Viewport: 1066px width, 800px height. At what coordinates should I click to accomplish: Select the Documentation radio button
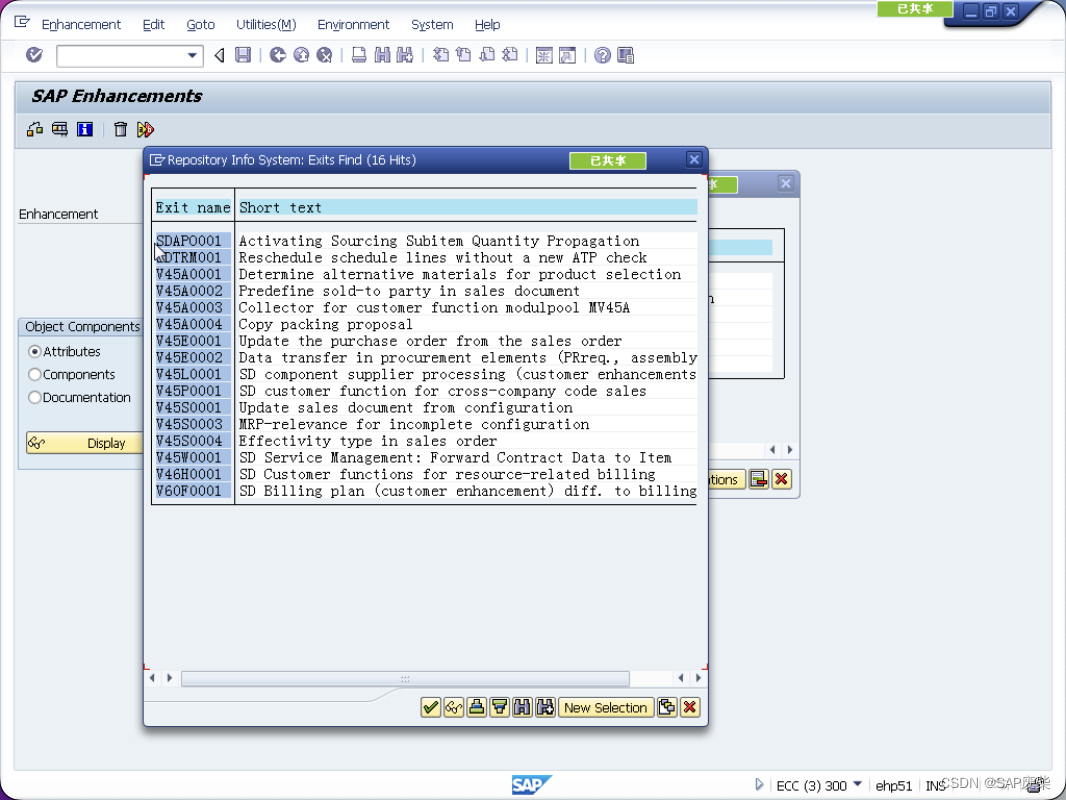pos(35,398)
